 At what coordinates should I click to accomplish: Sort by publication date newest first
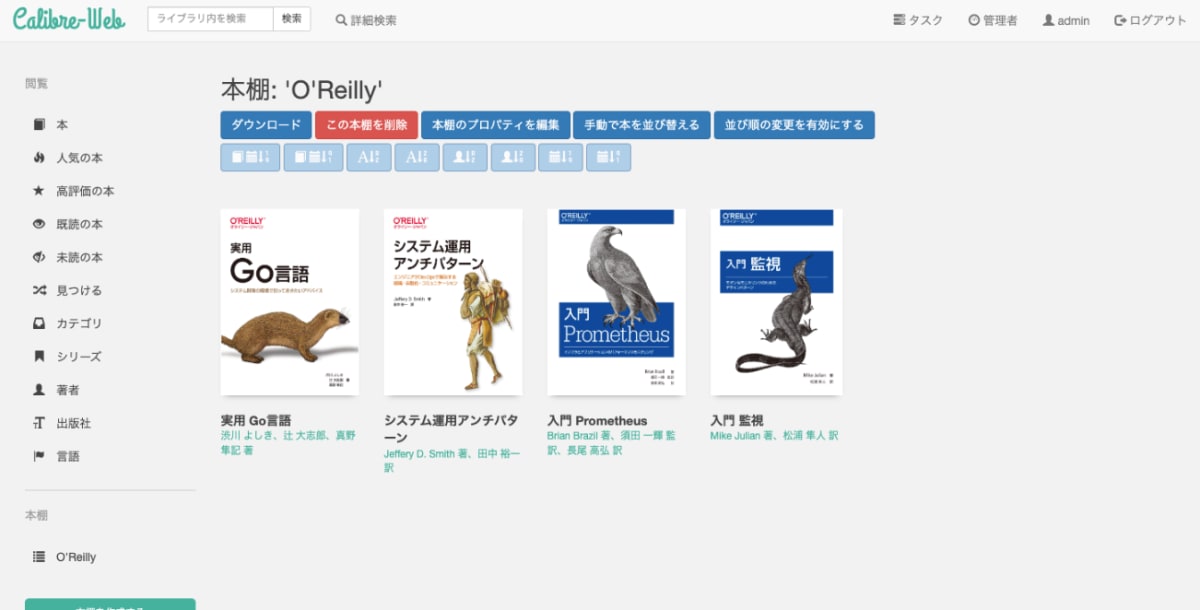561,157
